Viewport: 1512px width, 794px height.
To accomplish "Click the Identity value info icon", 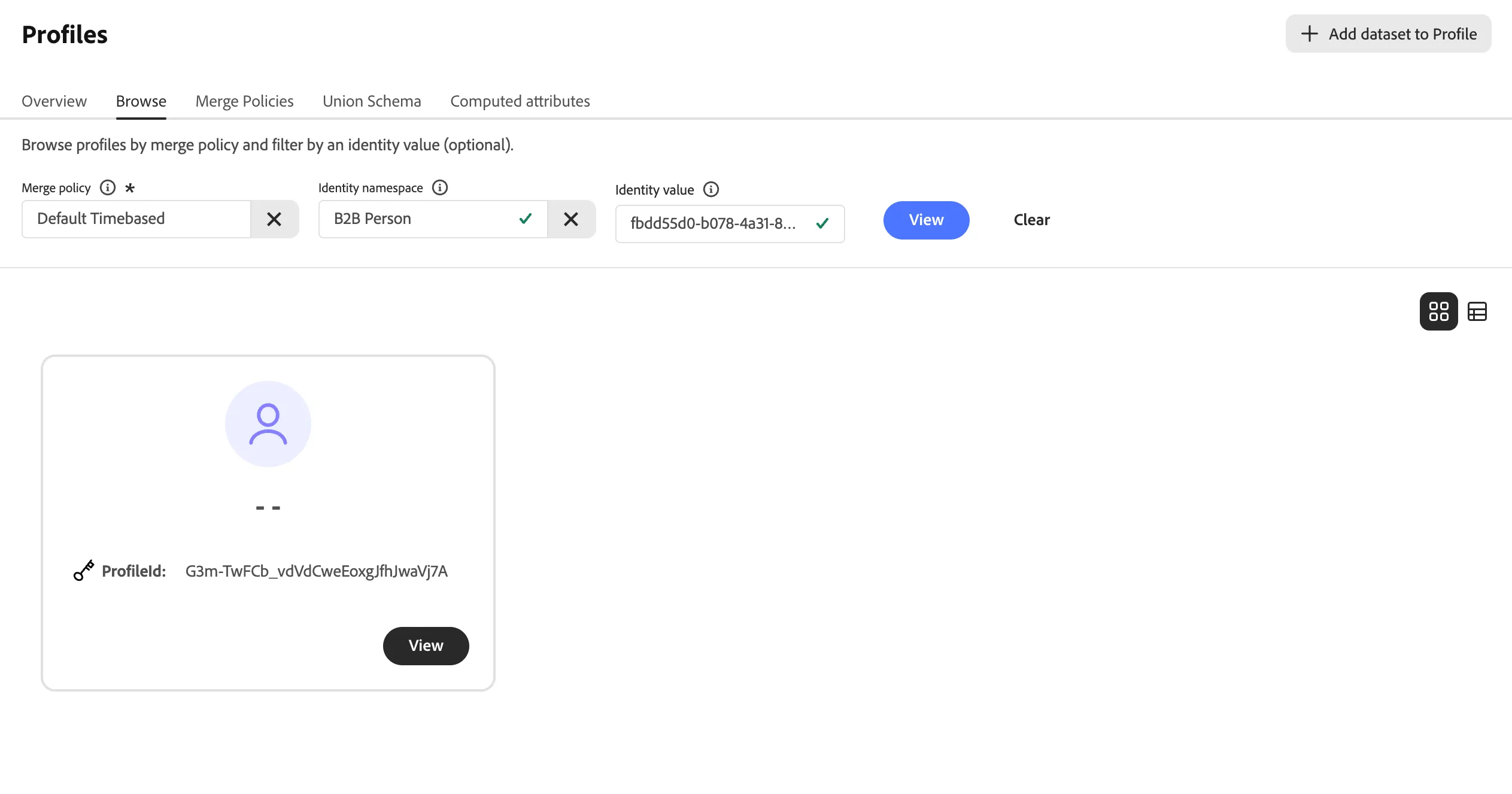I will point(711,189).
